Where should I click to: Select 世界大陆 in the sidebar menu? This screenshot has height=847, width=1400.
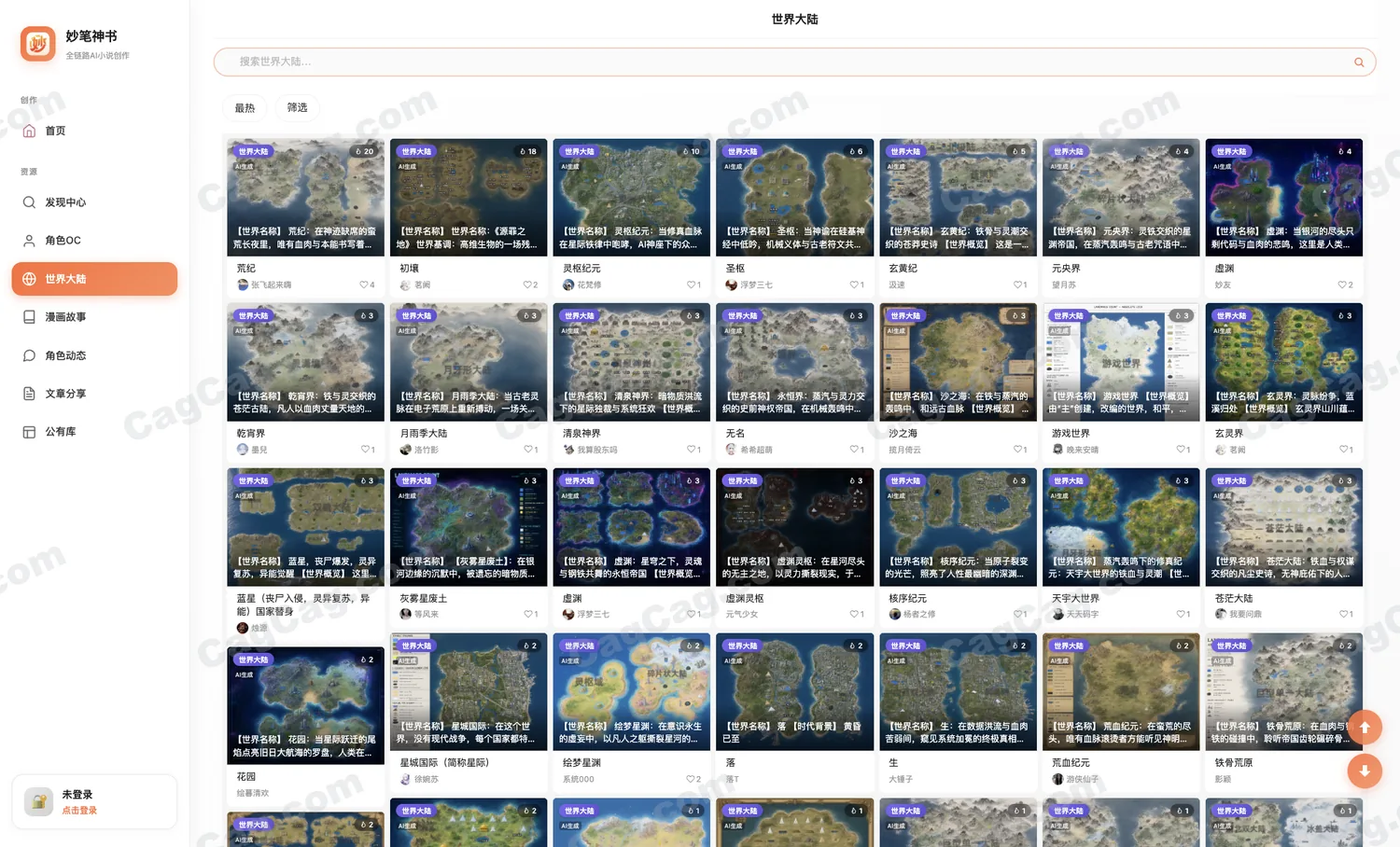pos(94,279)
